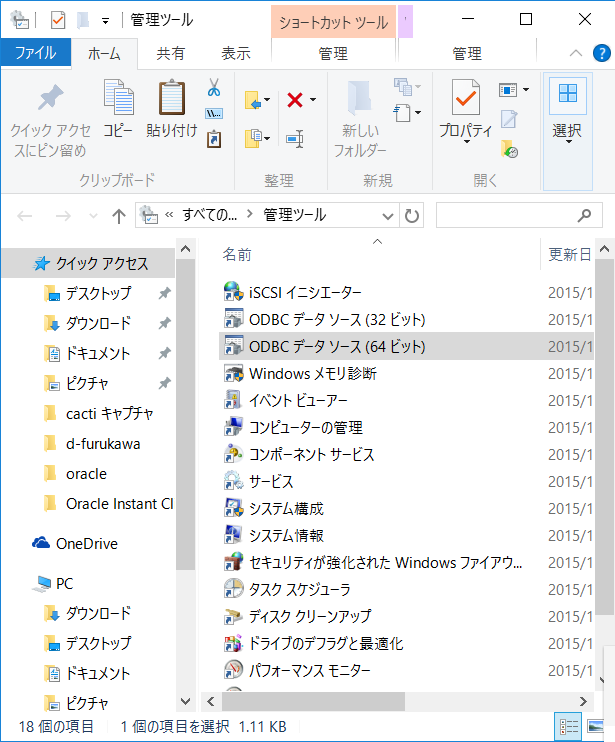Click the Refresh button beside address bar
The image size is (615, 742).
point(412,216)
